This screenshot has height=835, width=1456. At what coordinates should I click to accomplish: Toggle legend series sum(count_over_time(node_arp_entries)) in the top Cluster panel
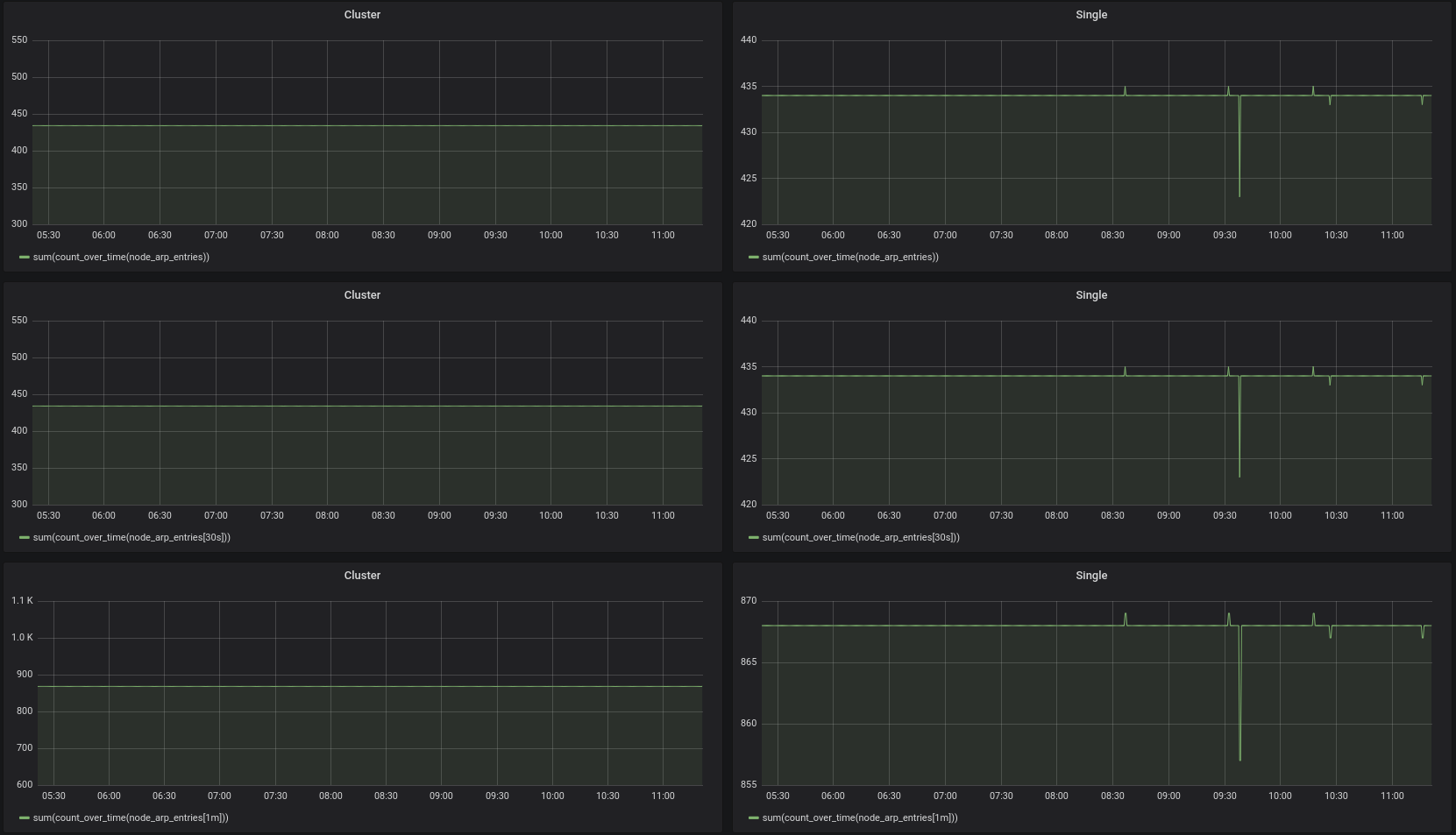pyautogui.click(x=121, y=258)
